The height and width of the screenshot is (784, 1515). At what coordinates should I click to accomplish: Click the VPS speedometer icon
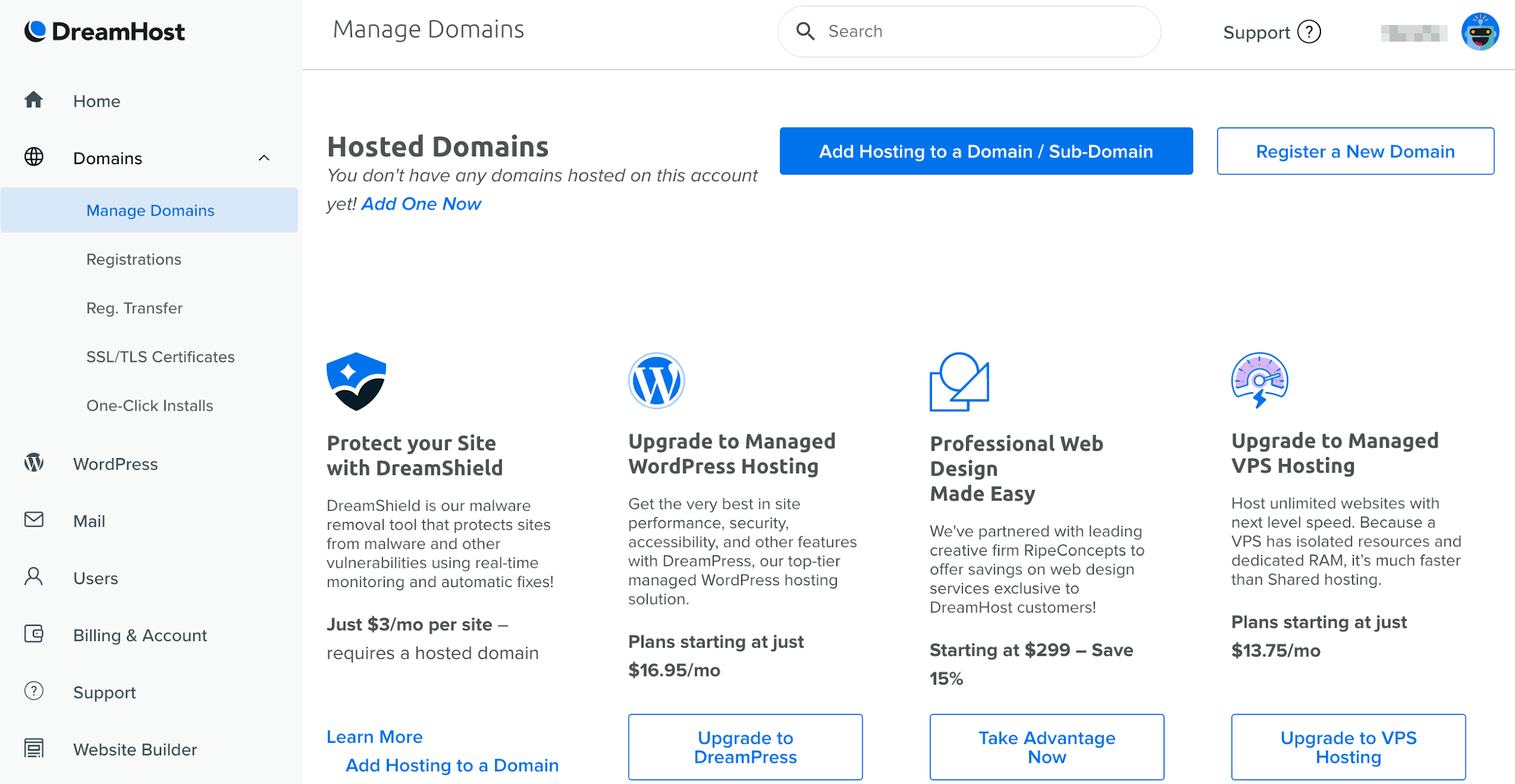1260,380
